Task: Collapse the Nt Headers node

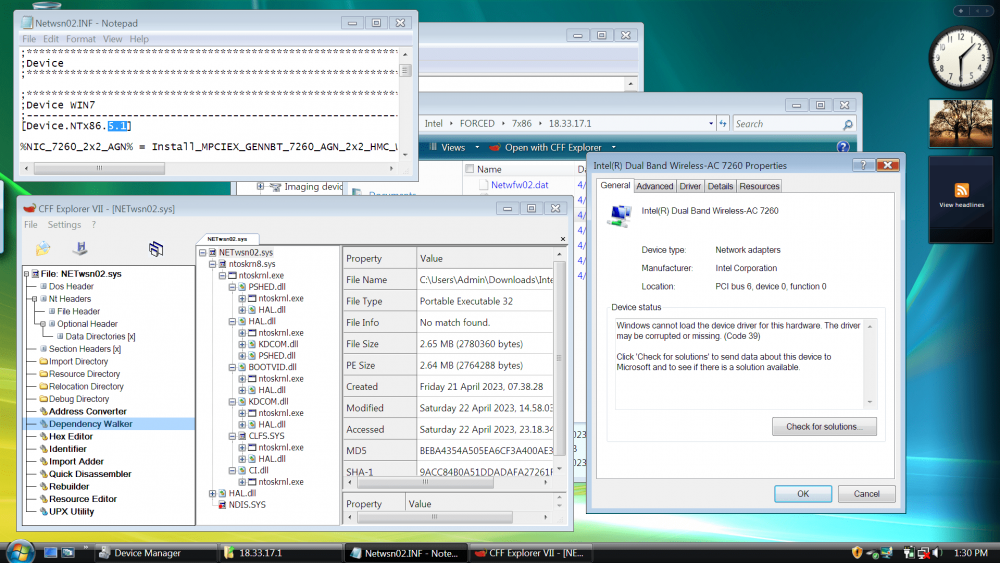Action: 34,299
